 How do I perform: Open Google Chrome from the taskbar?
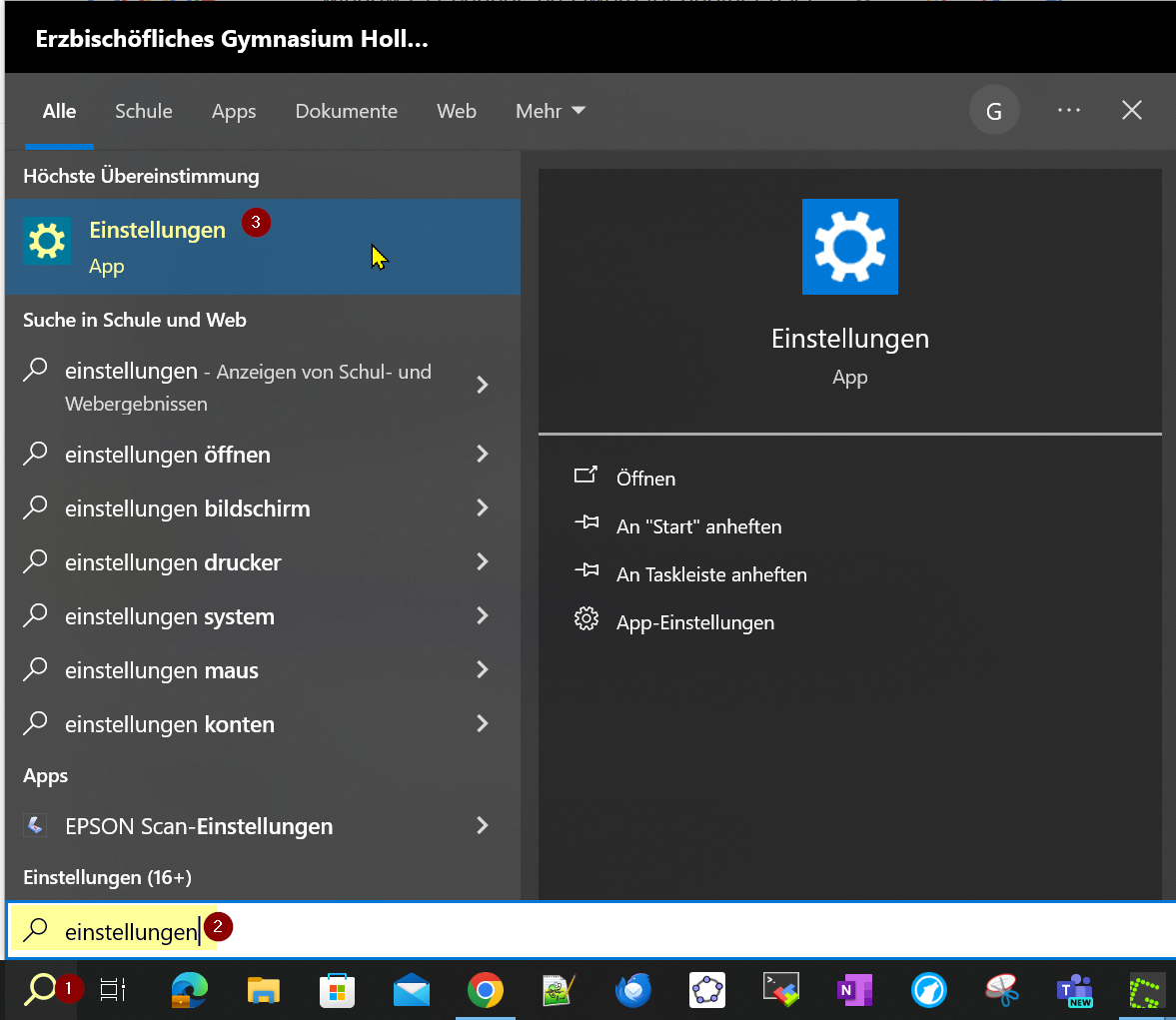(x=486, y=990)
